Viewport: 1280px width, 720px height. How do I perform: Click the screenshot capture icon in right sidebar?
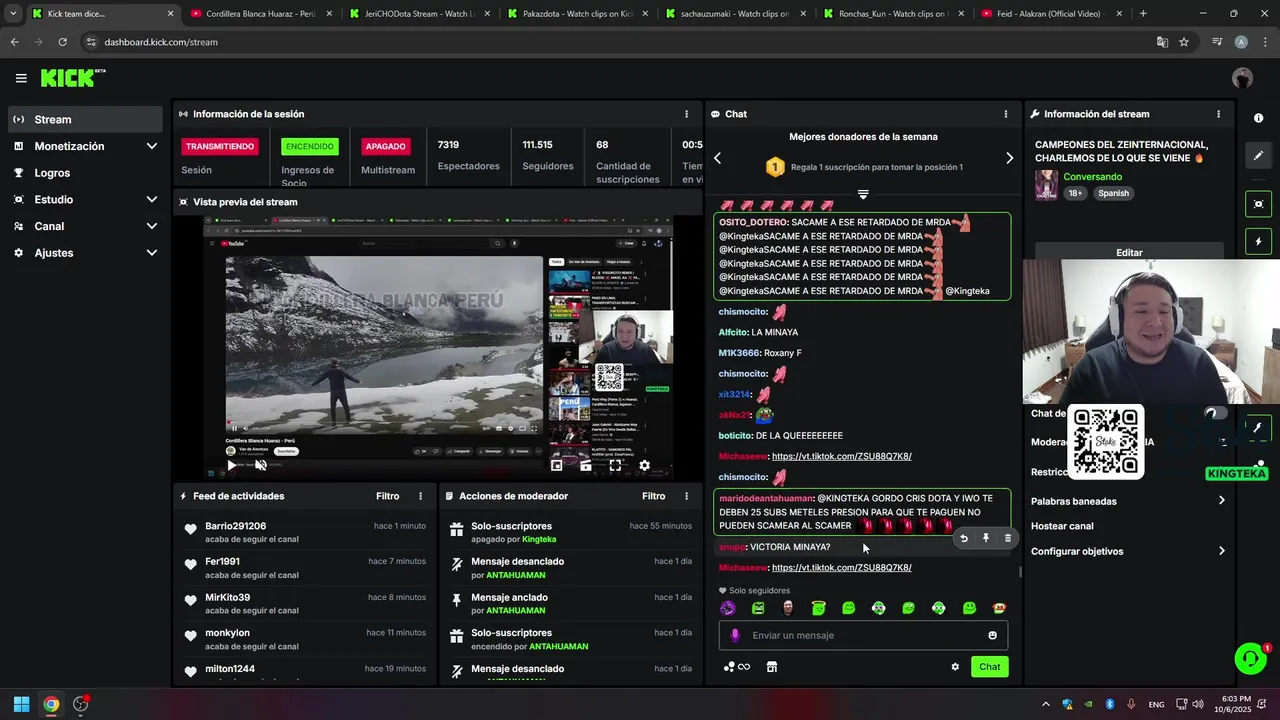tap(1258, 204)
